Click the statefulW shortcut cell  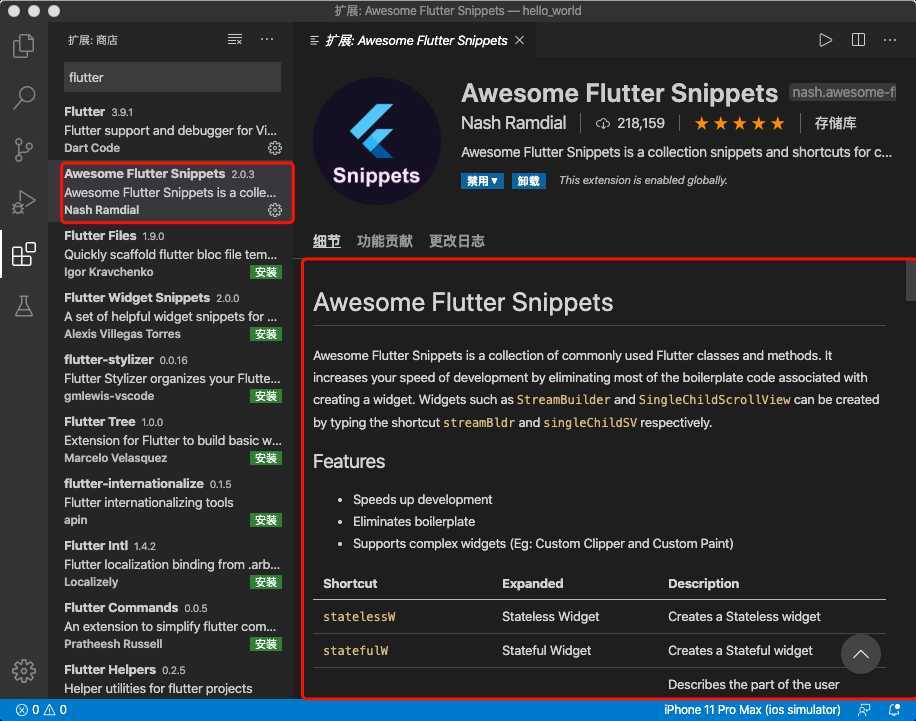pyautogui.click(x=355, y=651)
